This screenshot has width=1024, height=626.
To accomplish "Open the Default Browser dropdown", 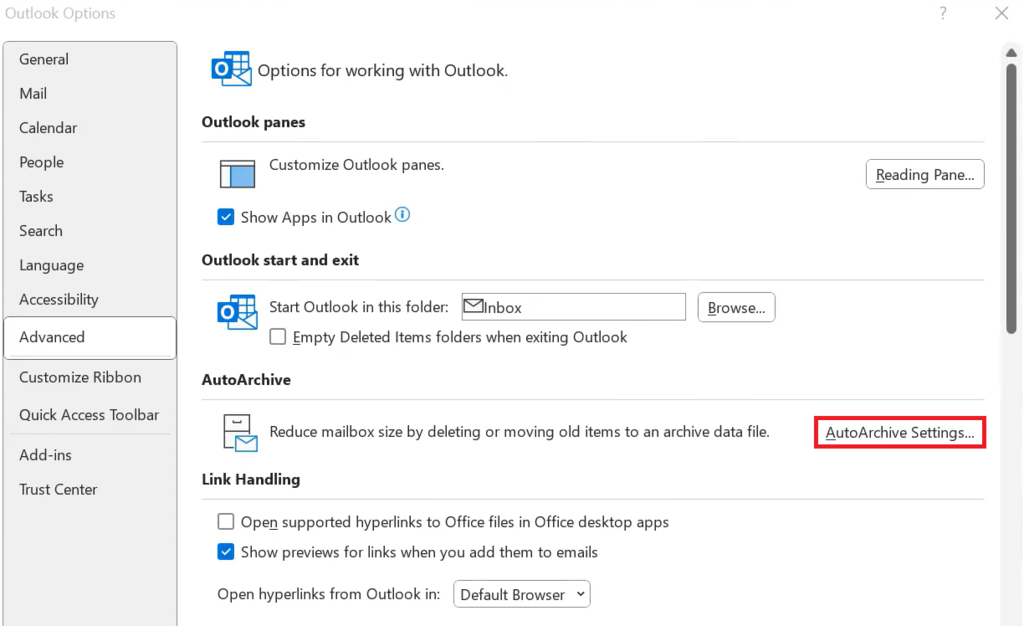I will pos(521,593).
